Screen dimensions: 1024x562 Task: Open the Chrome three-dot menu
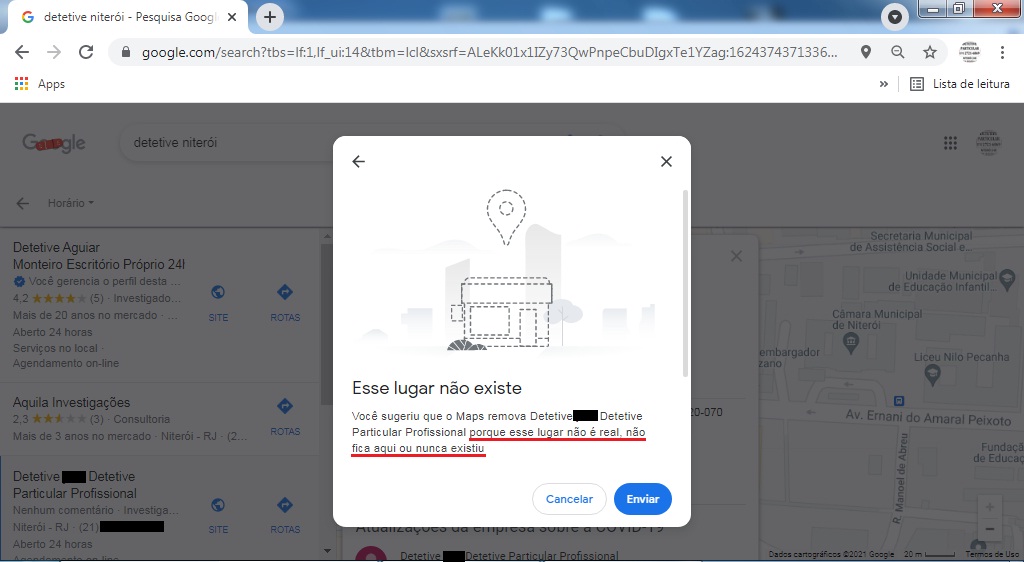click(x=1002, y=52)
